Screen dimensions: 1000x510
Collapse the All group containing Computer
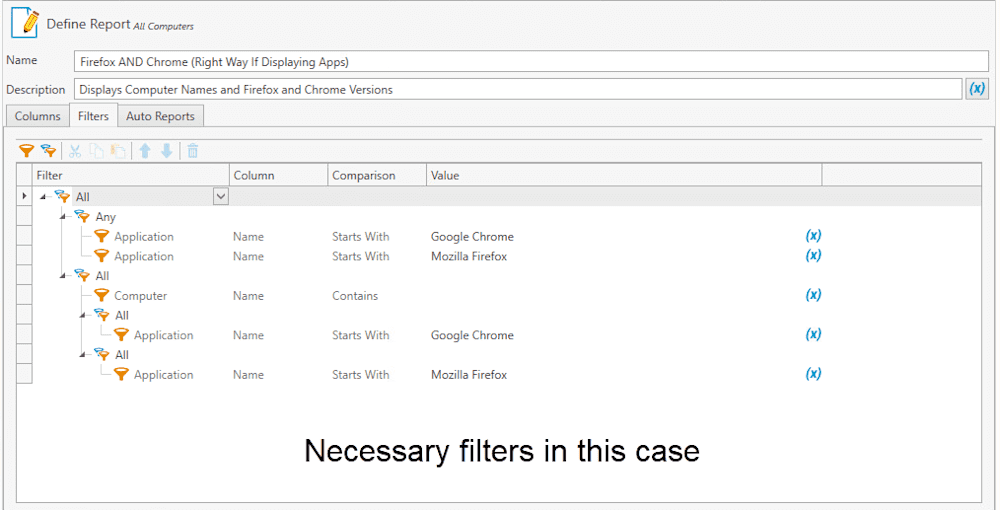[x=63, y=275]
